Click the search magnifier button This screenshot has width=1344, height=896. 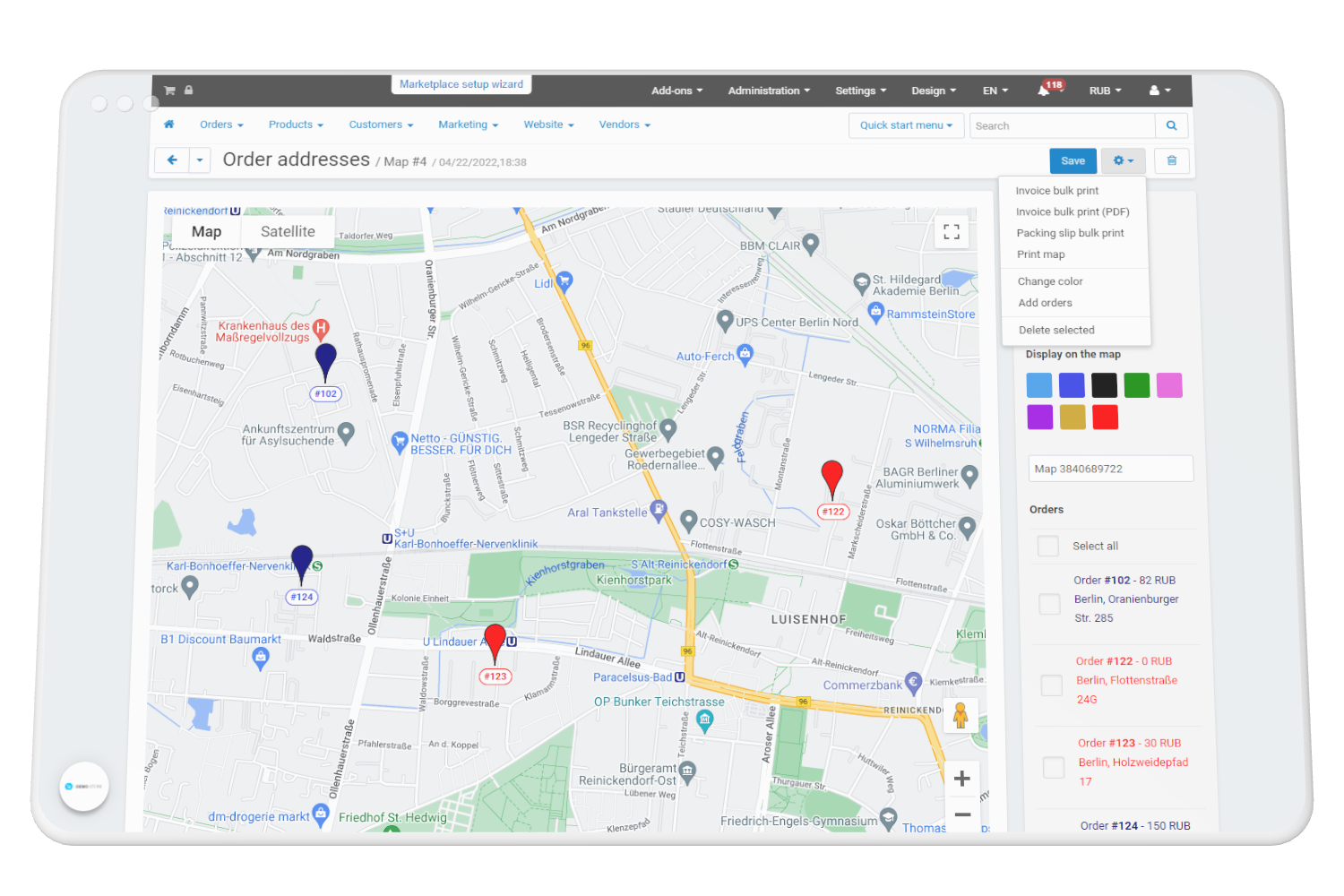[x=1171, y=125]
